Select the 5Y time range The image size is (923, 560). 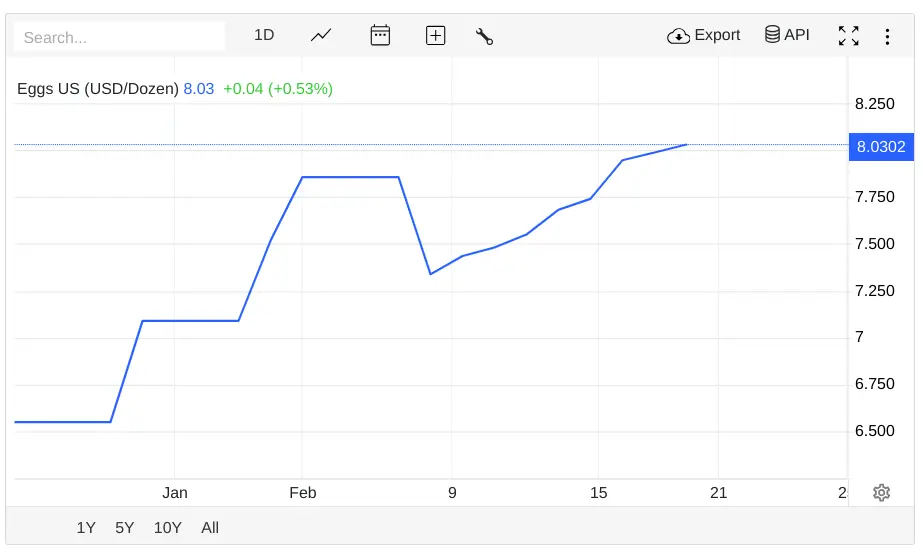point(124,527)
